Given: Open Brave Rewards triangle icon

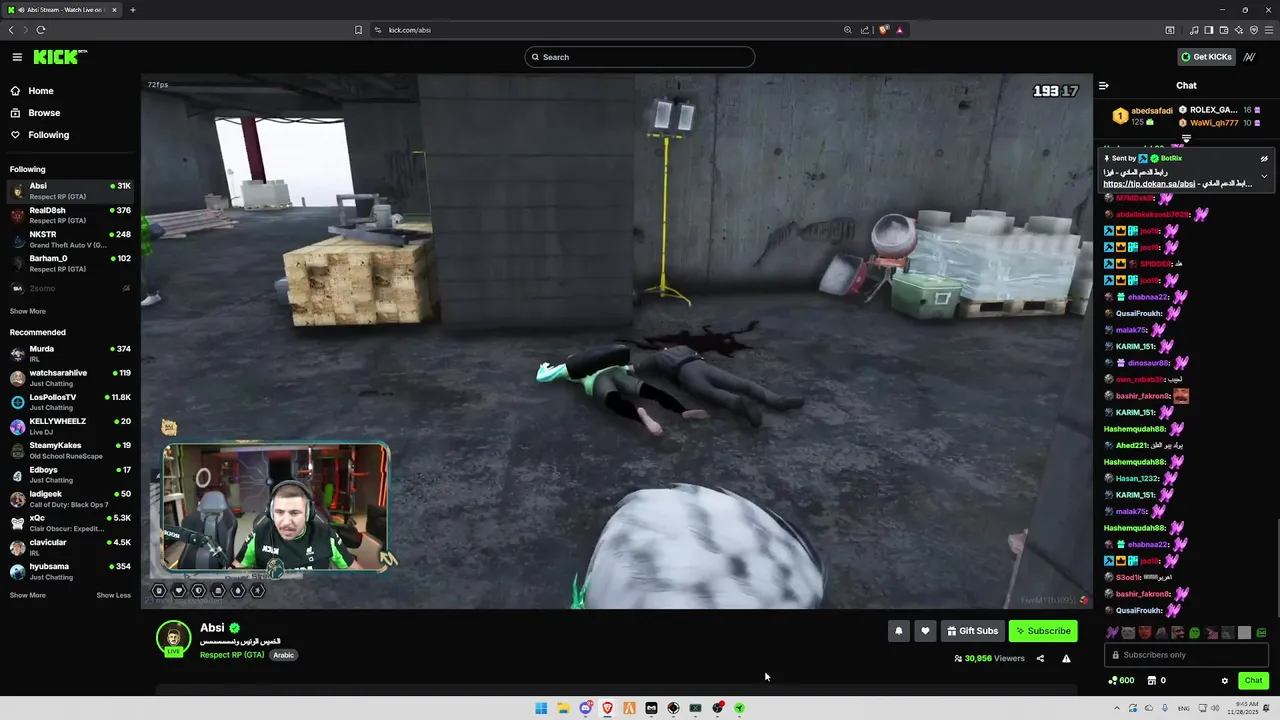Looking at the screenshot, I should (899, 30).
